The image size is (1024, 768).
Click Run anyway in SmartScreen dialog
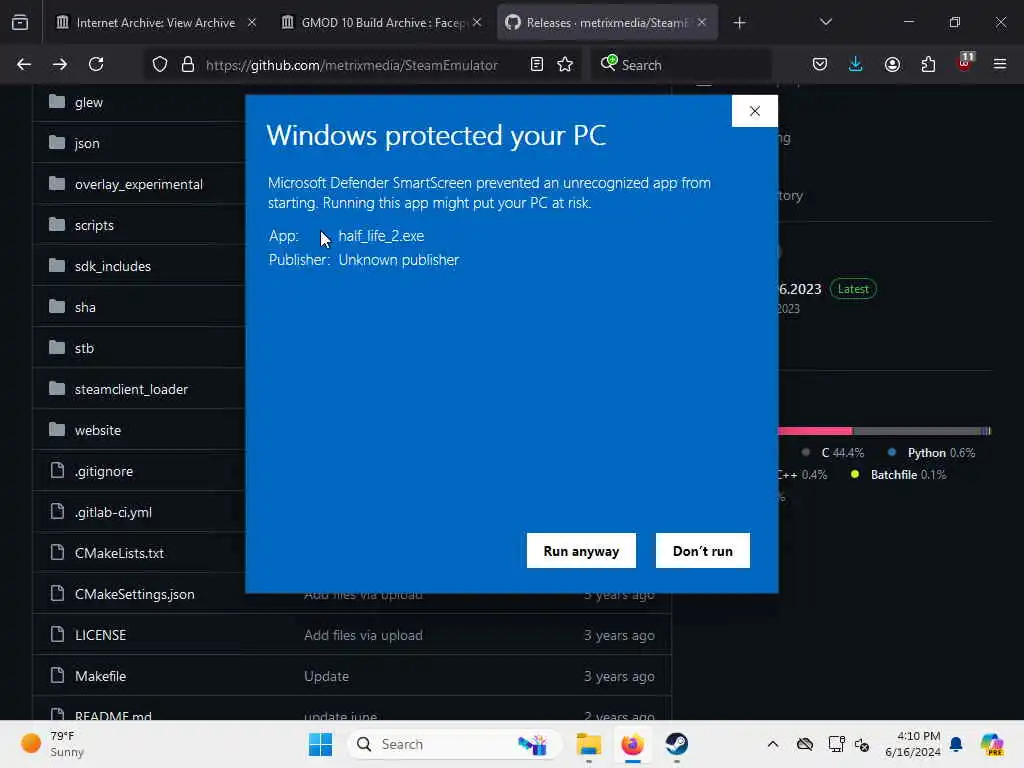pos(581,551)
